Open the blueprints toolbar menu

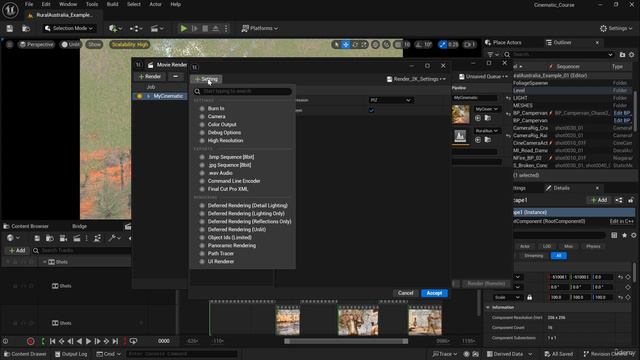[x=136, y=28]
